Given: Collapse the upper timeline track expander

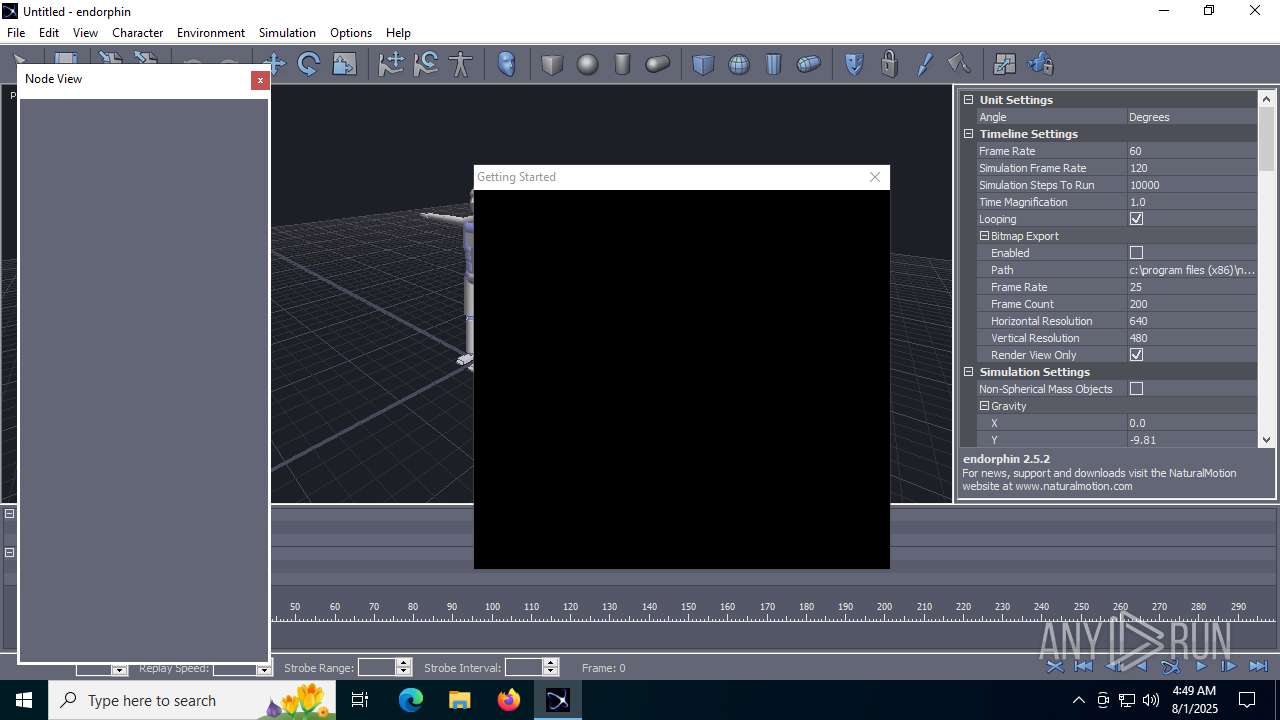Looking at the screenshot, I should tap(9, 514).
